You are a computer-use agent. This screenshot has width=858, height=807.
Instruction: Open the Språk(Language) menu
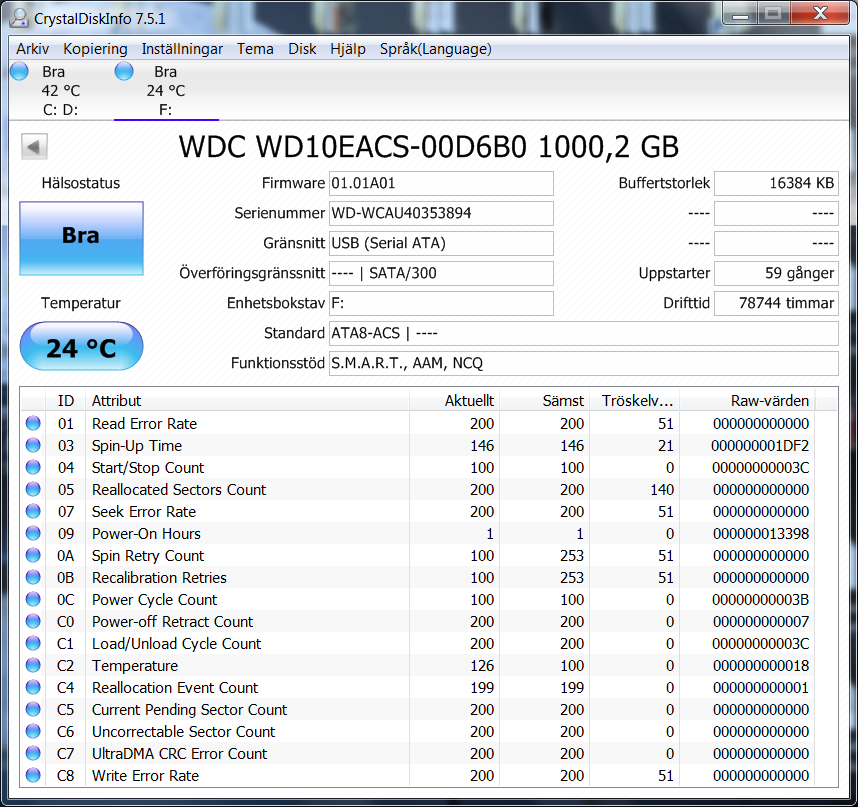tap(436, 49)
